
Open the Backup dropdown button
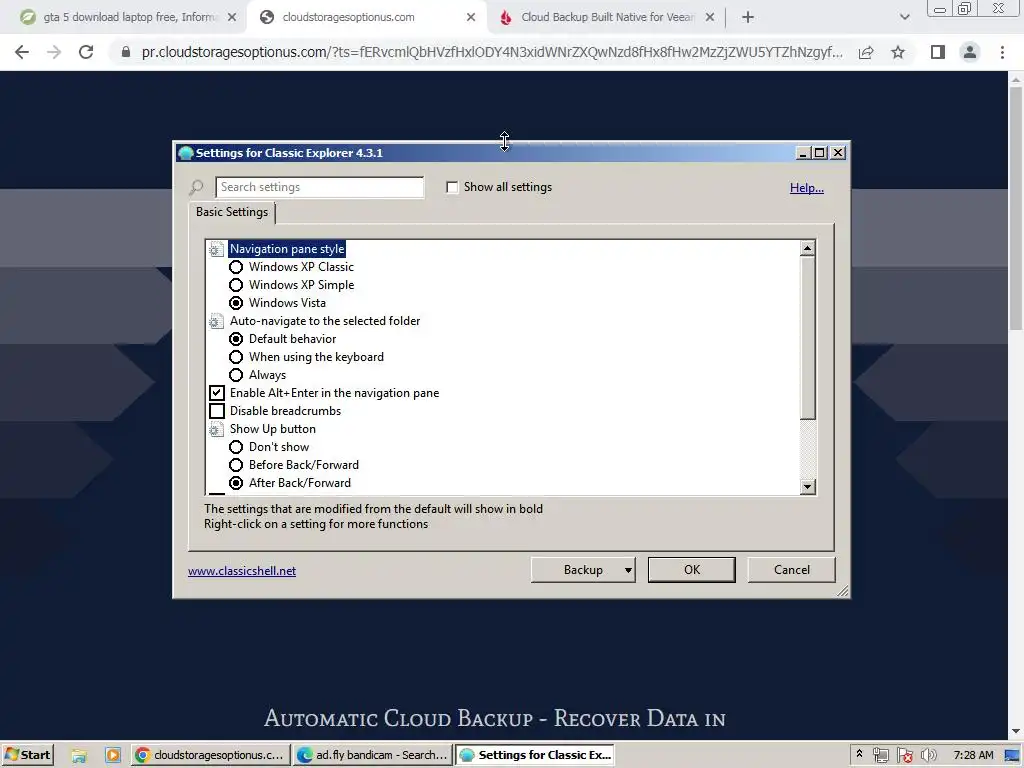pos(583,570)
